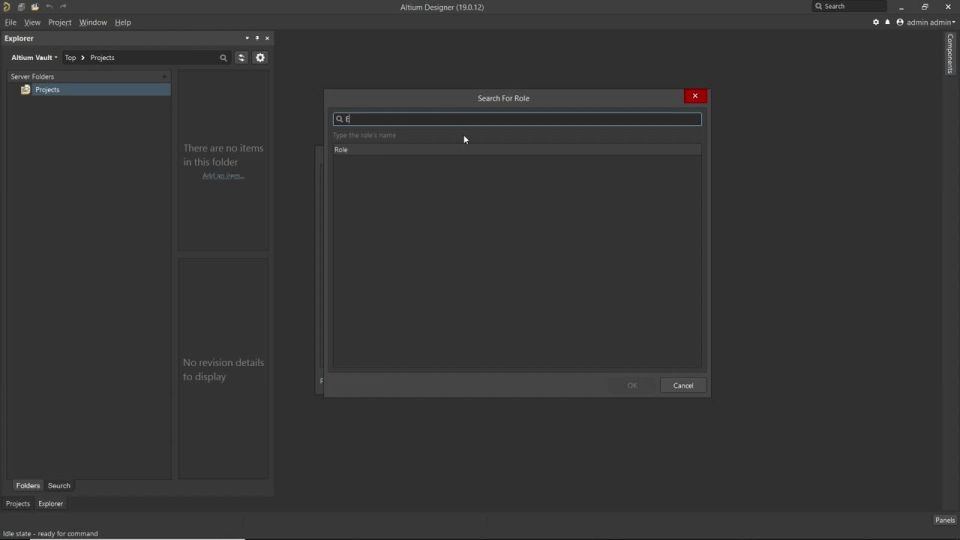Screen dimensions: 960x540
Task: Select the Projects folder icon in tree
Action: [x=26, y=89]
